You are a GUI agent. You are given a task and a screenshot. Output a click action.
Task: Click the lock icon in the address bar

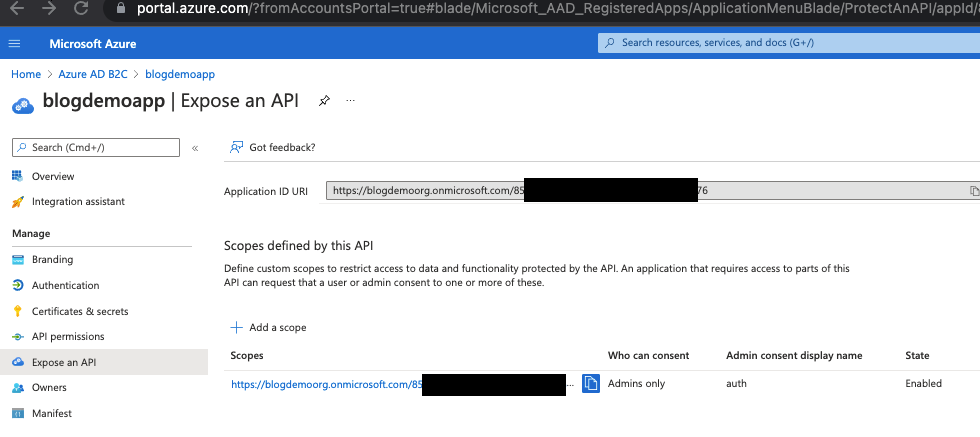coord(121,8)
